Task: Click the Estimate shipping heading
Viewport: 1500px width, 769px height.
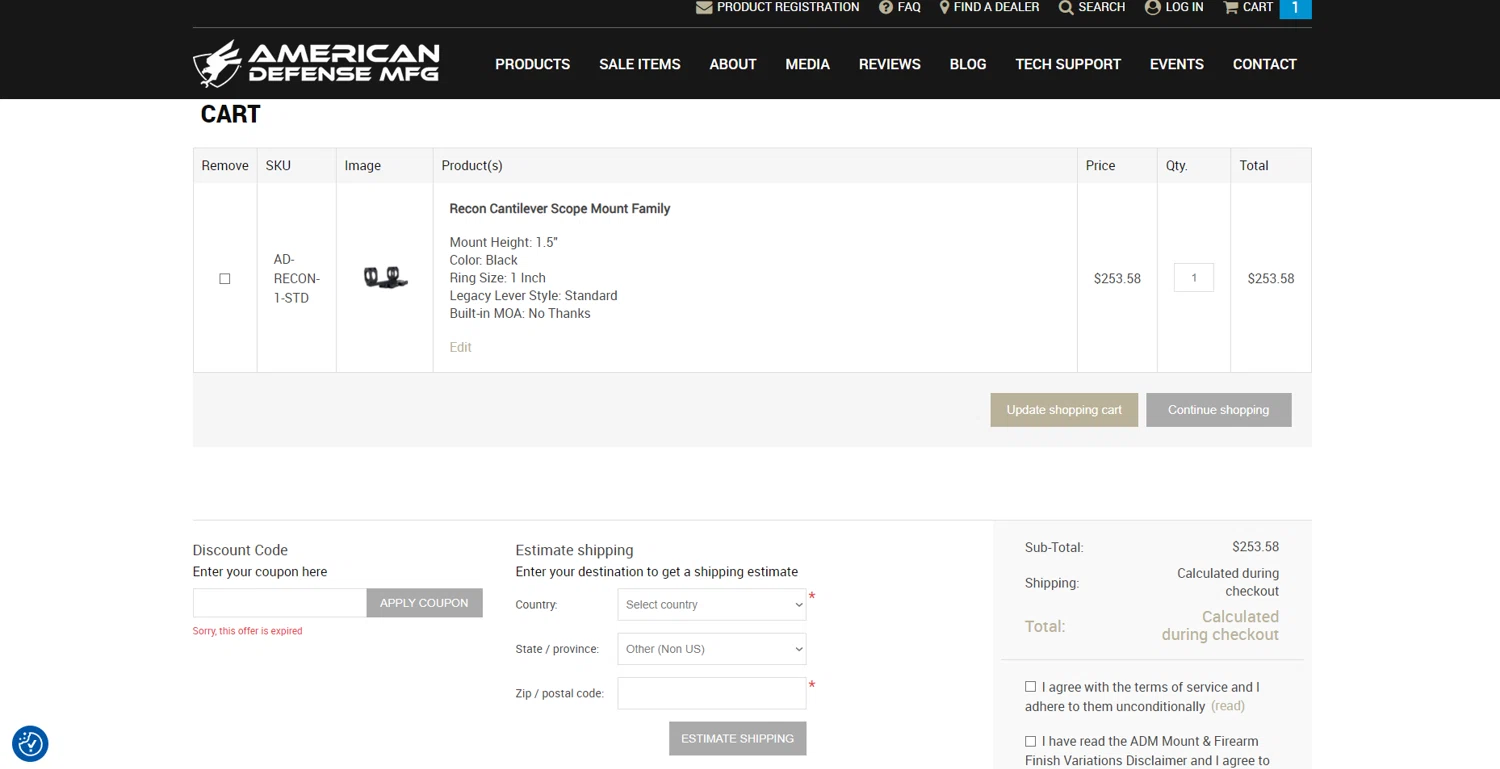Action: pos(574,550)
